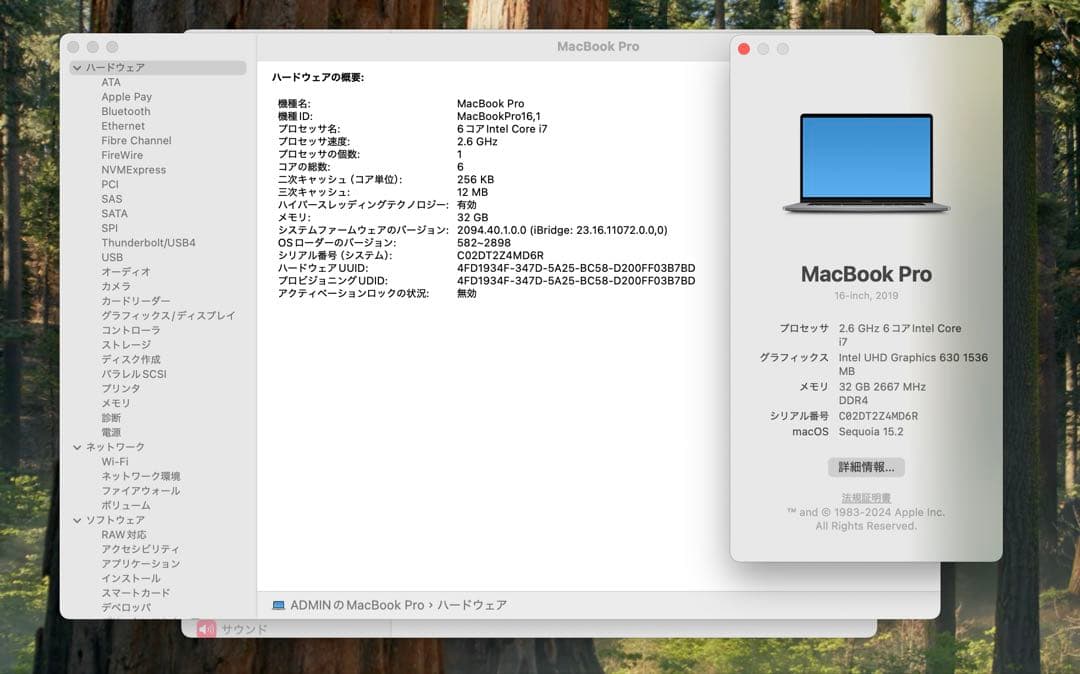1080x674 pixels.
Task: Select 診断 in sidebar
Action: click(x=111, y=418)
